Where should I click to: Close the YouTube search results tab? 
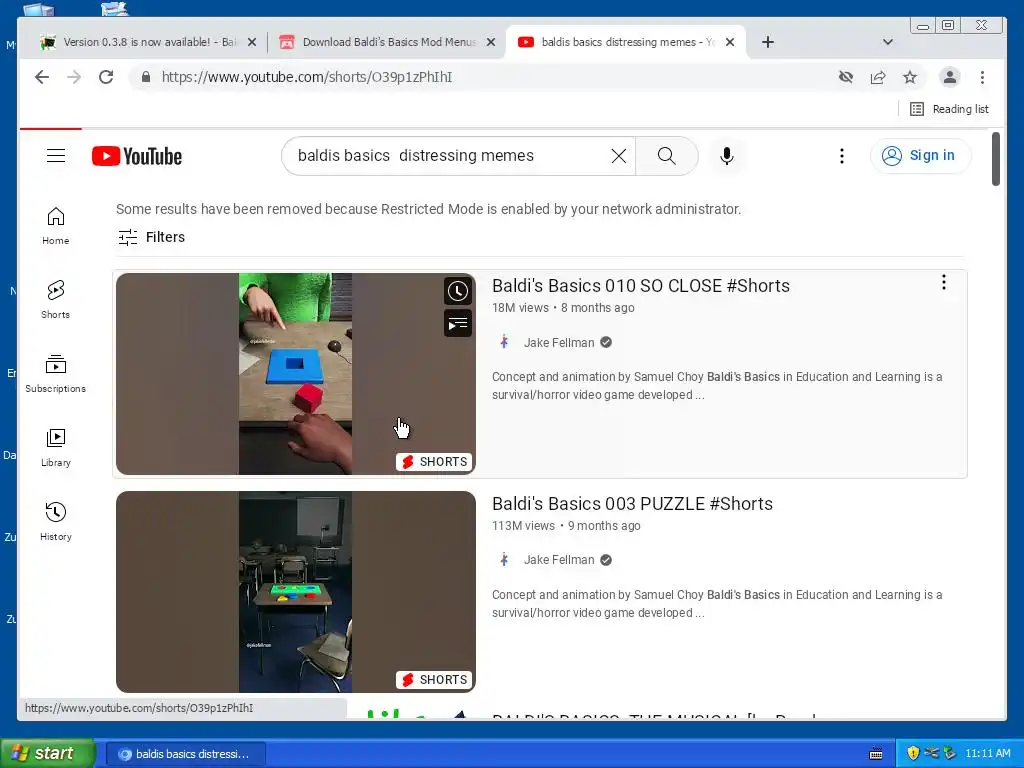point(730,42)
